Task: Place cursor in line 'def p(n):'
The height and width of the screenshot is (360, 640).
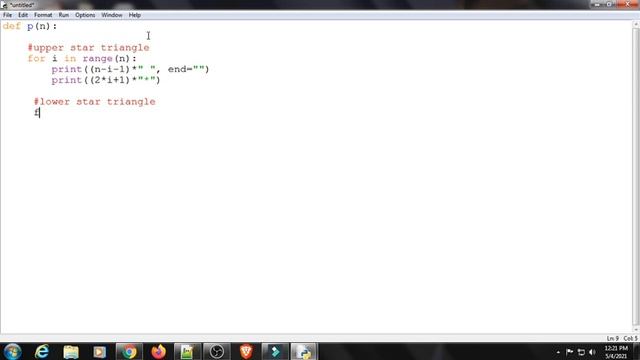Action: pyautogui.click(x=30, y=26)
